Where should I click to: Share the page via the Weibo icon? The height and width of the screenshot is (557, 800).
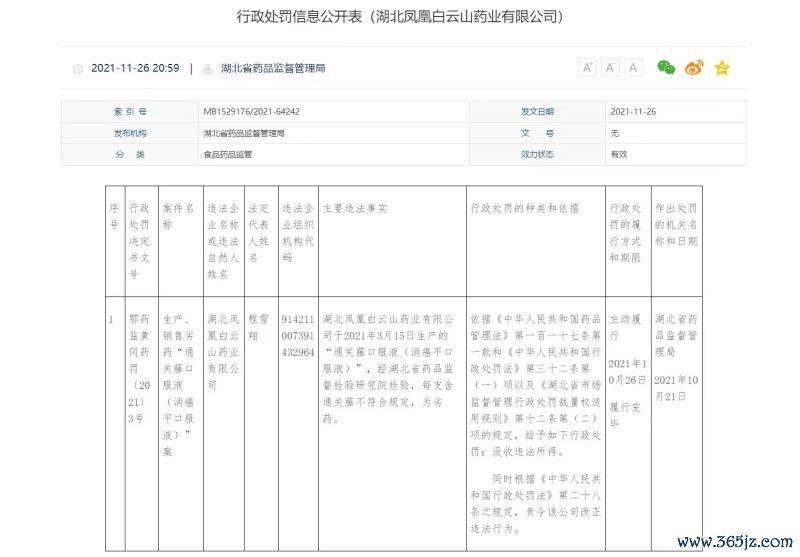click(x=694, y=67)
